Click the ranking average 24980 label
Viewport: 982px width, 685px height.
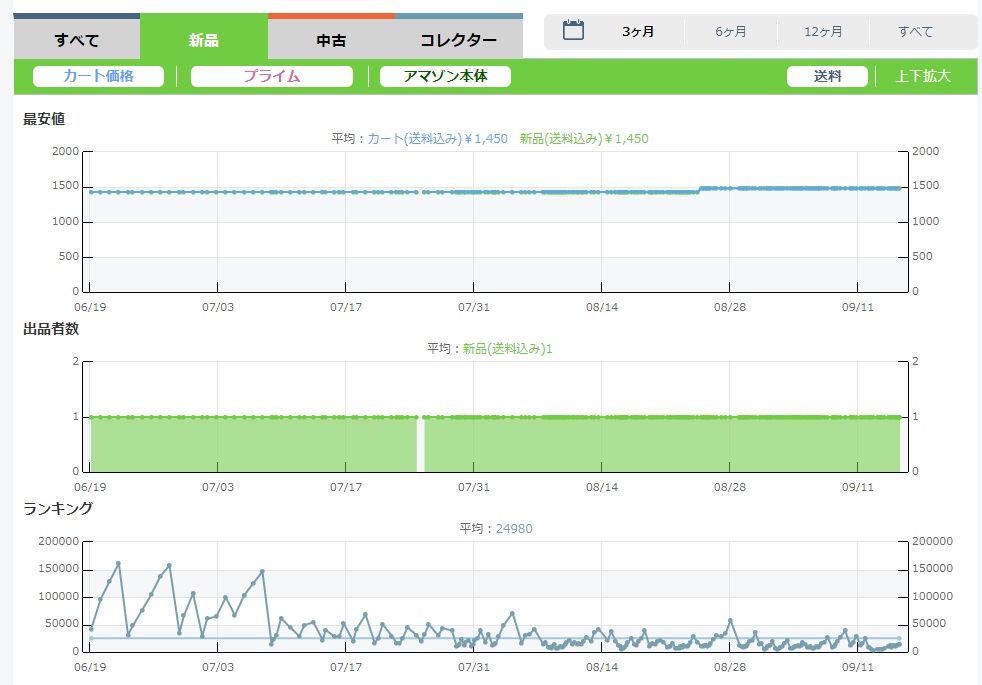[514, 528]
